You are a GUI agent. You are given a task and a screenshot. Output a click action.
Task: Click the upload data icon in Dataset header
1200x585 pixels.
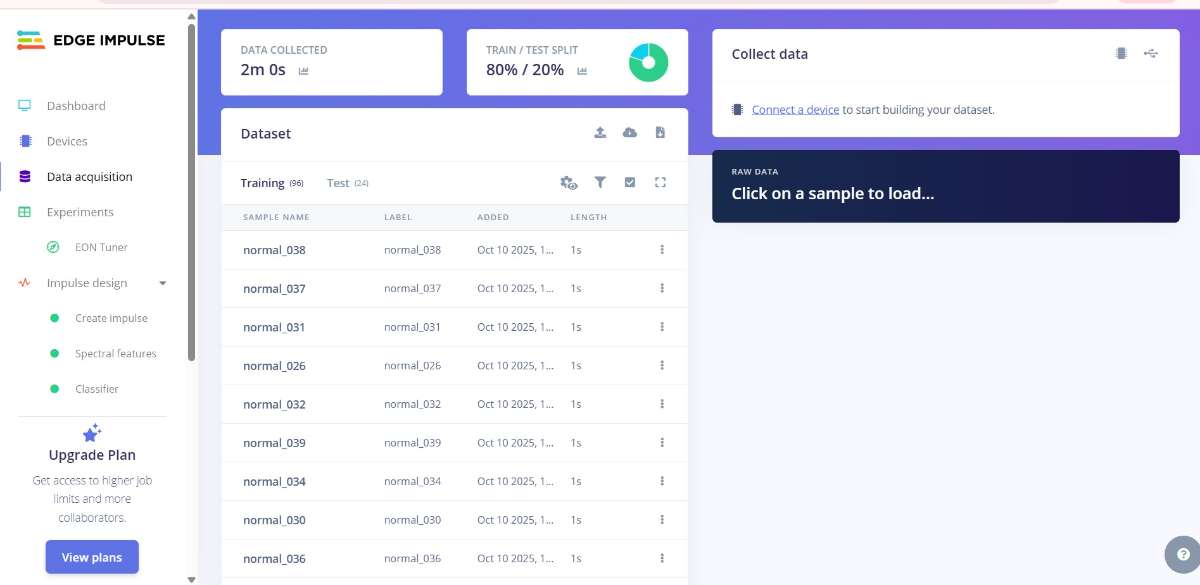tap(600, 133)
